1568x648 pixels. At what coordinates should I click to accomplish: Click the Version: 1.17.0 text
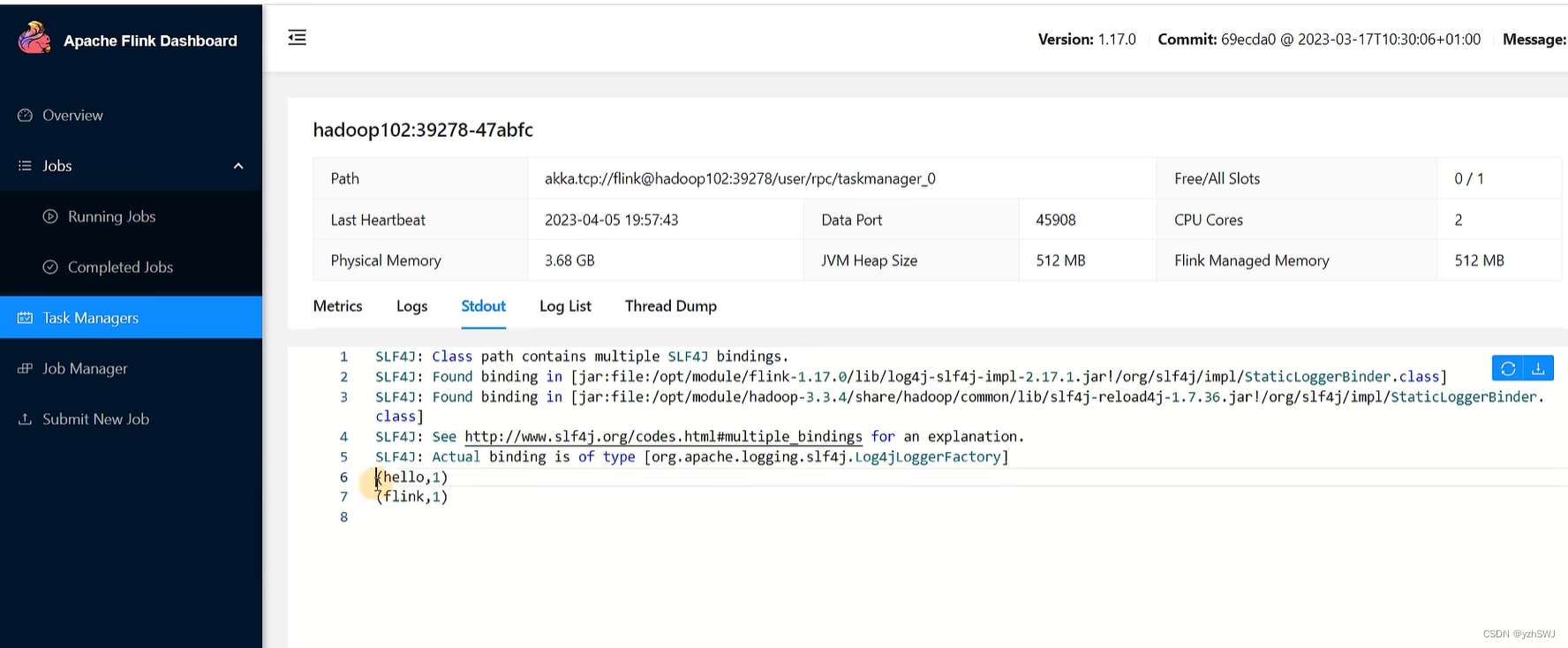(x=1087, y=39)
